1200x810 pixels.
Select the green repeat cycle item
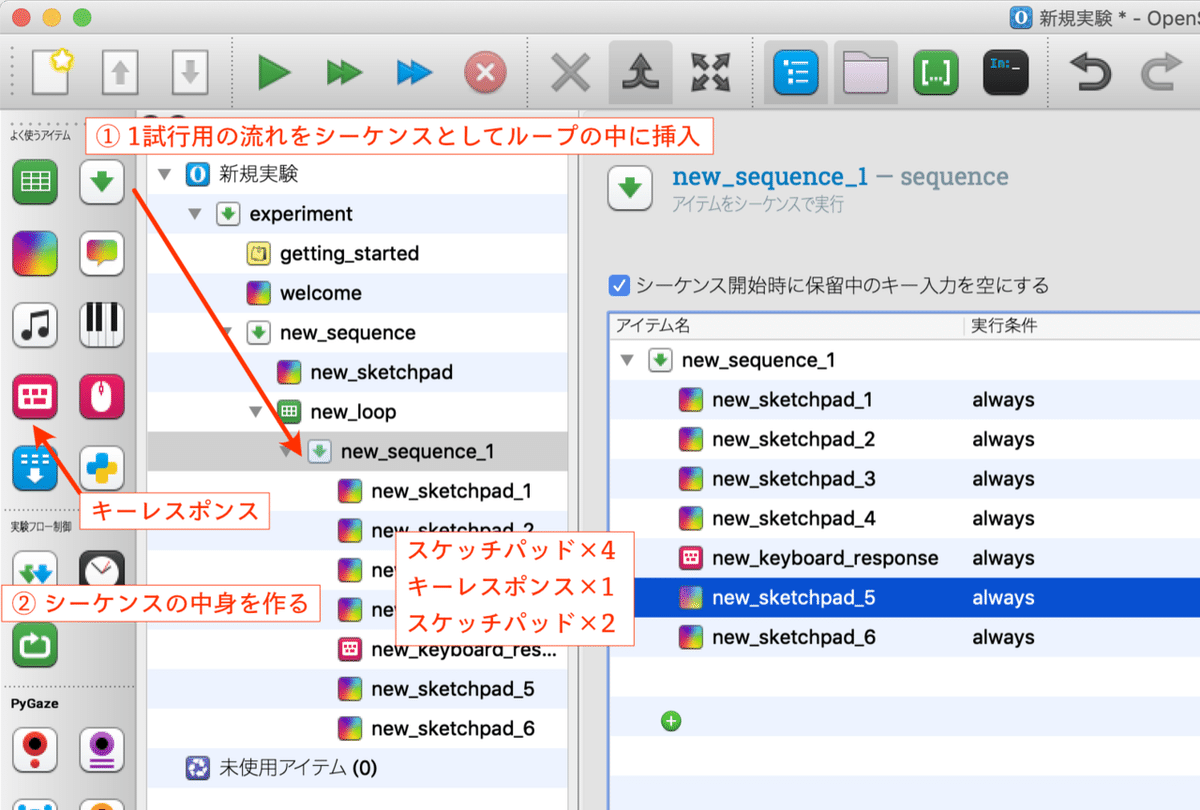point(35,643)
